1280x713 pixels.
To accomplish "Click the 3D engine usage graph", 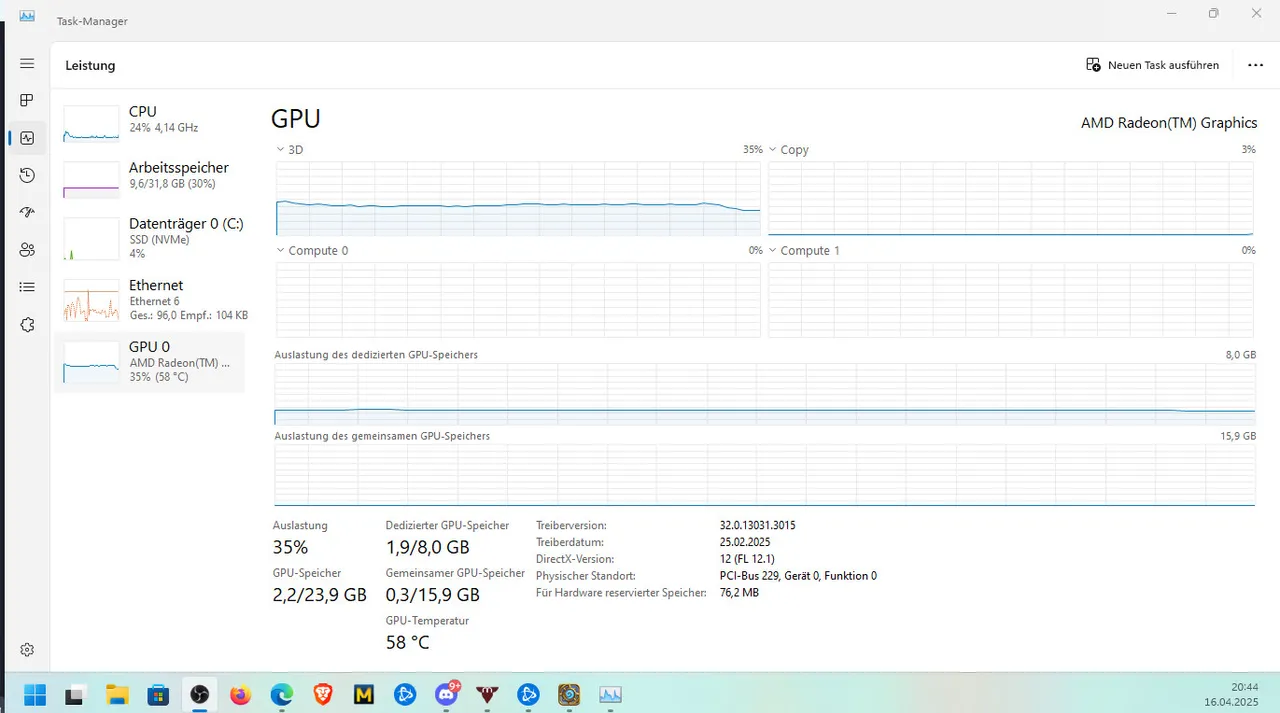I will (518, 198).
